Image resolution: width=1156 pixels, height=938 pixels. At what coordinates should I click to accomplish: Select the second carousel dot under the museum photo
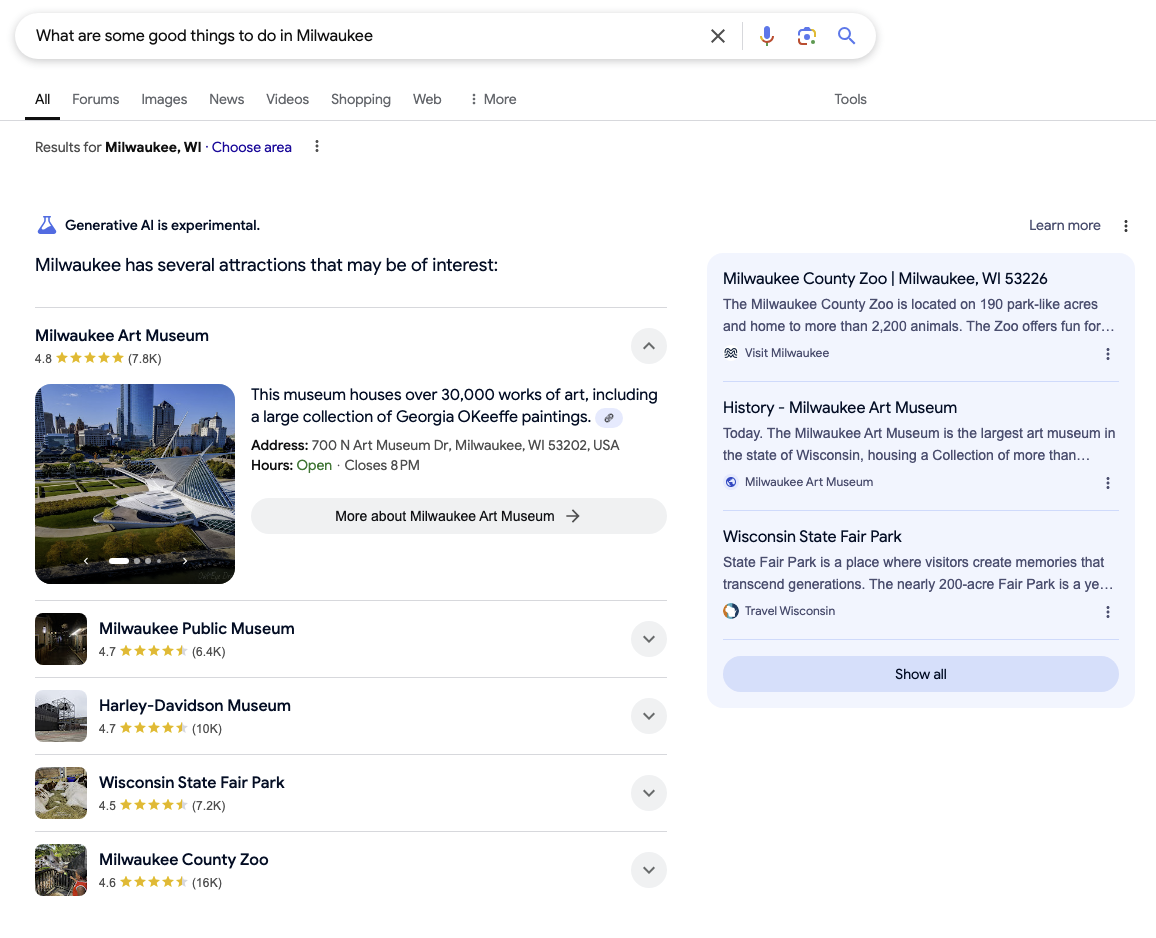137,561
